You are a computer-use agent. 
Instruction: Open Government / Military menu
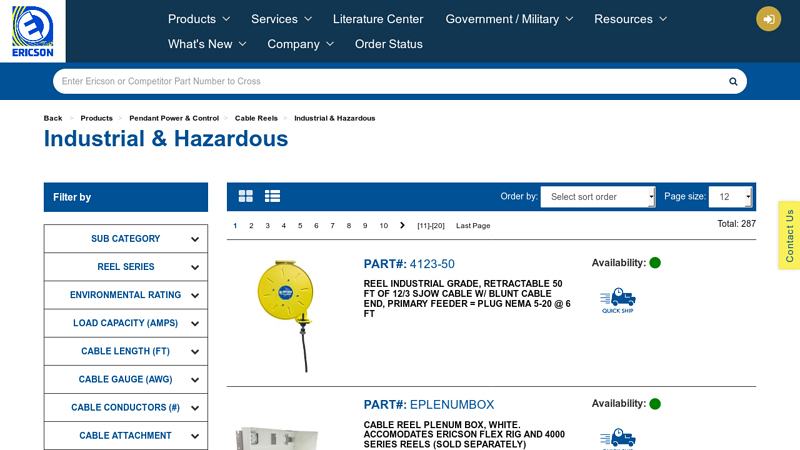pos(509,19)
